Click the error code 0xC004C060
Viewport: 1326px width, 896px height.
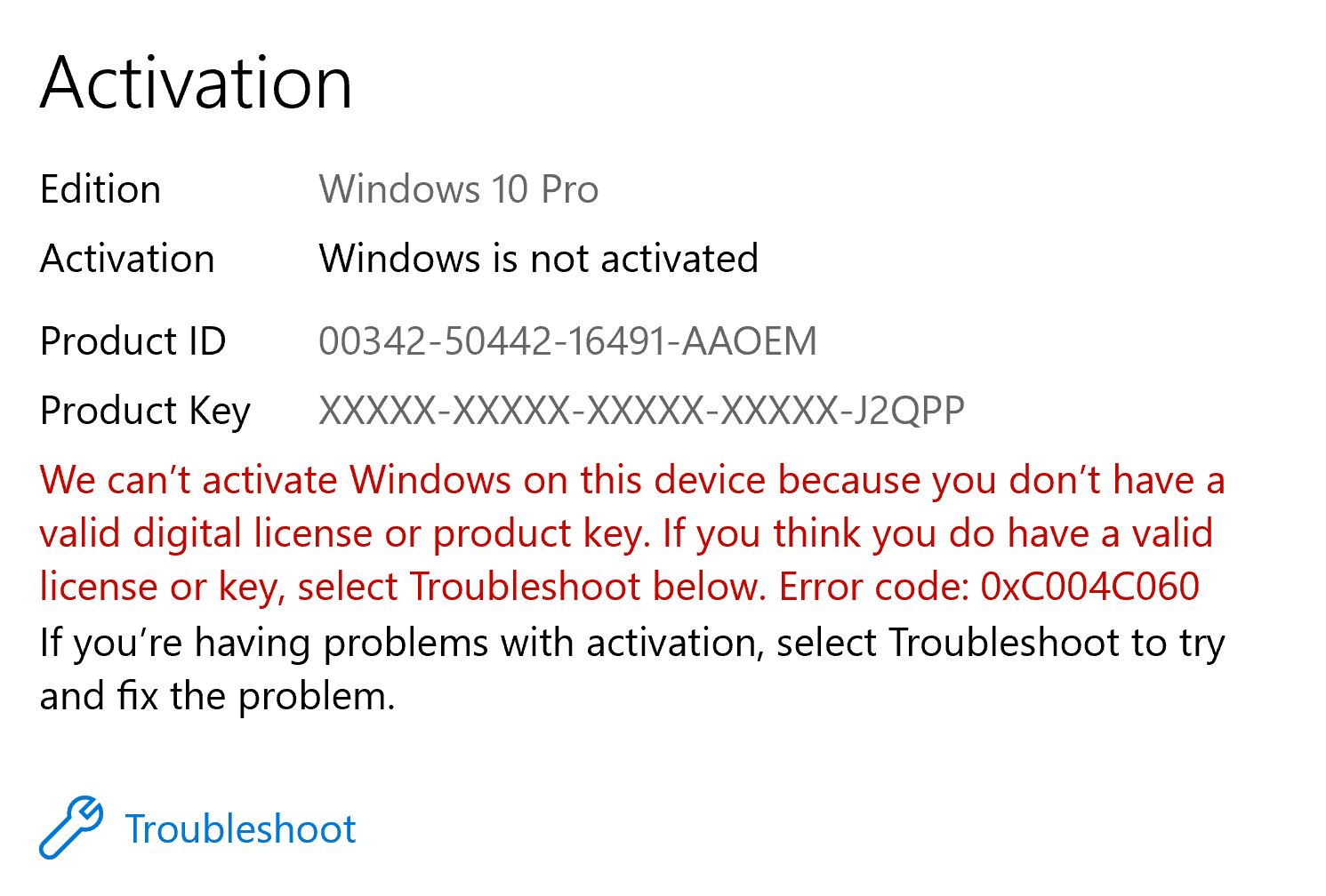tap(1090, 587)
